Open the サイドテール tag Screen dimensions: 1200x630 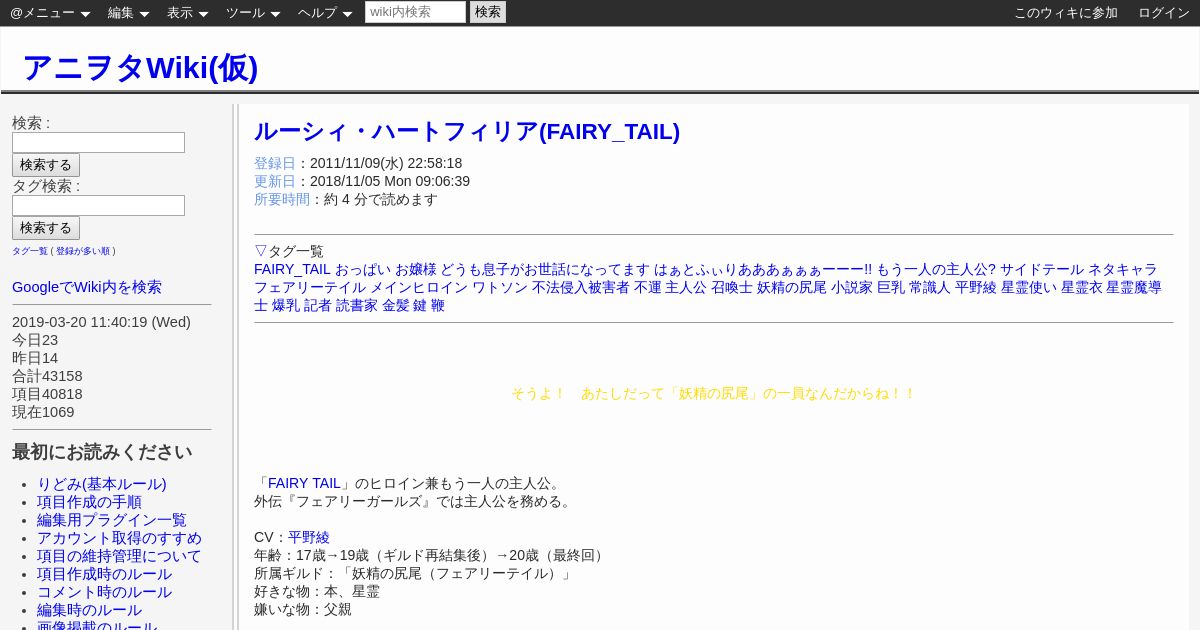click(1042, 269)
